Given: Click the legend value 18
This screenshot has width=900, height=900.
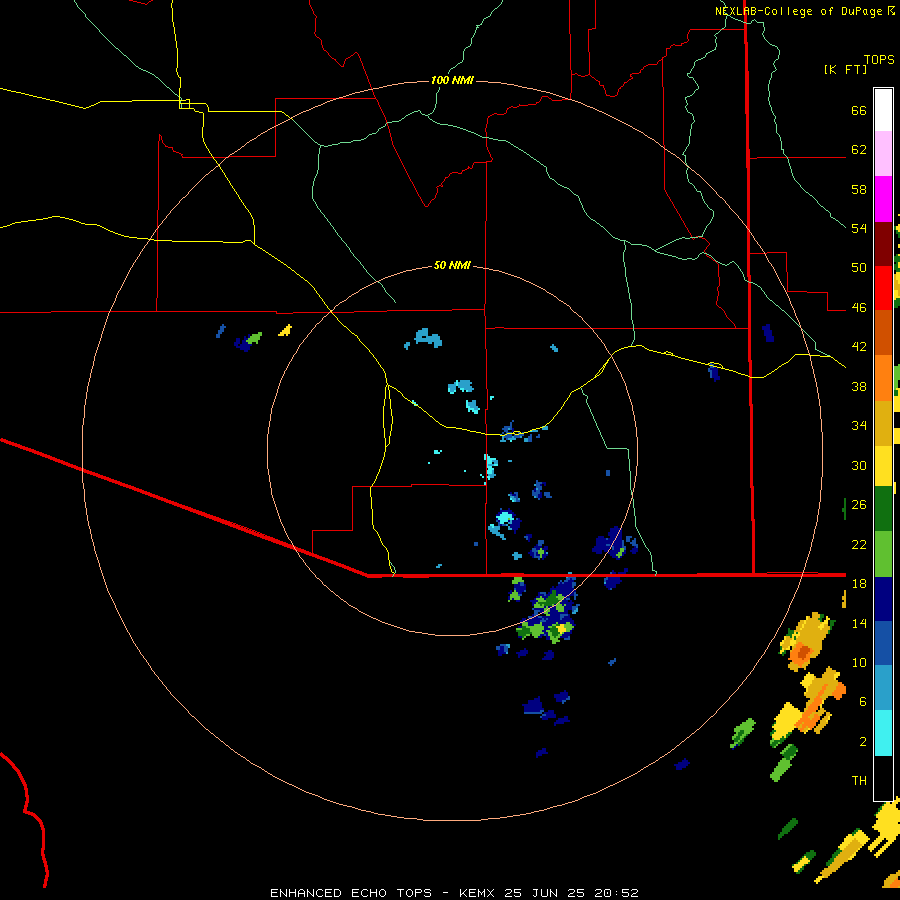Looking at the screenshot, I should pos(859,583).
